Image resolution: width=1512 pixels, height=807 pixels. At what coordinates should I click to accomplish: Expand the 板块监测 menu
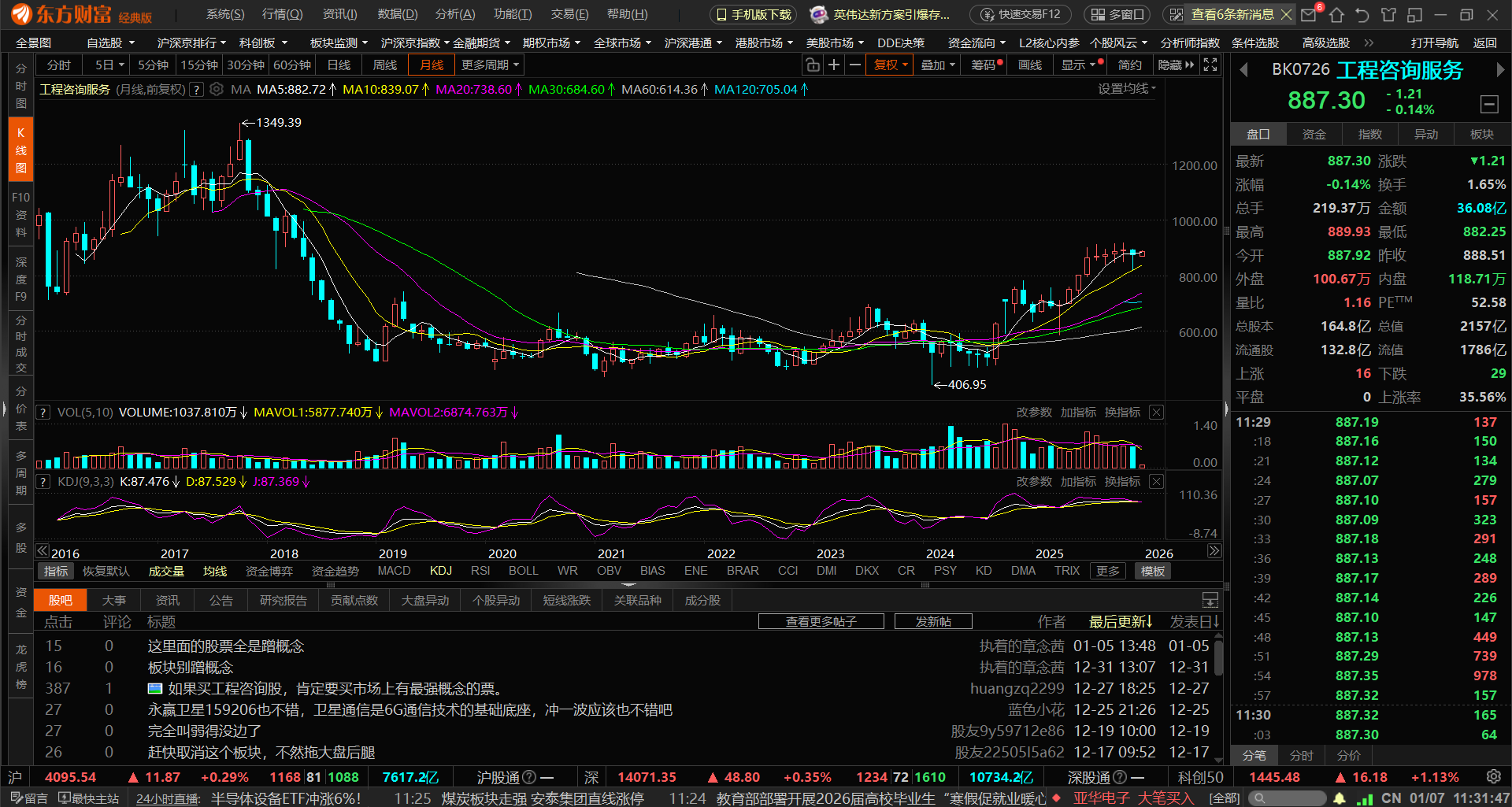[339, 43]
